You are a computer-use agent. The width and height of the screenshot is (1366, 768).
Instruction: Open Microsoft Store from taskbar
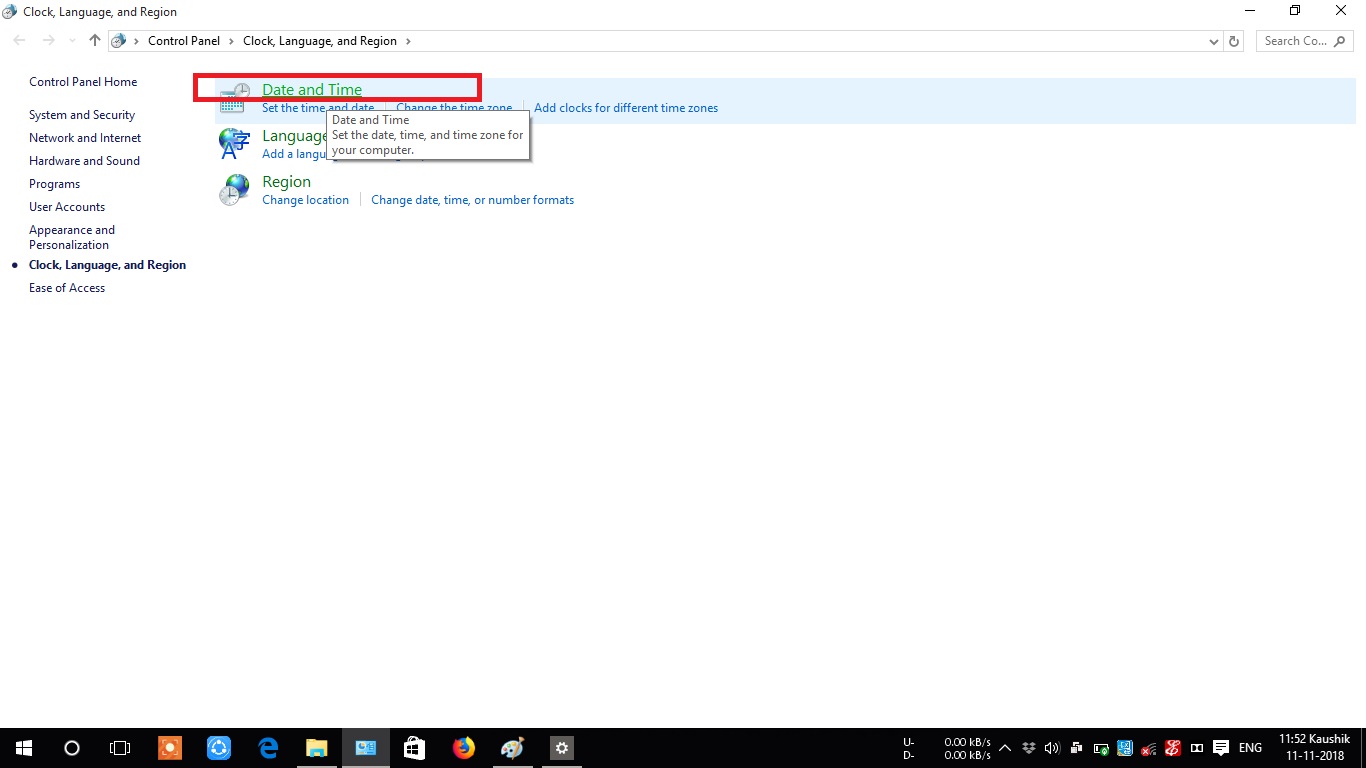pos(414,748)
